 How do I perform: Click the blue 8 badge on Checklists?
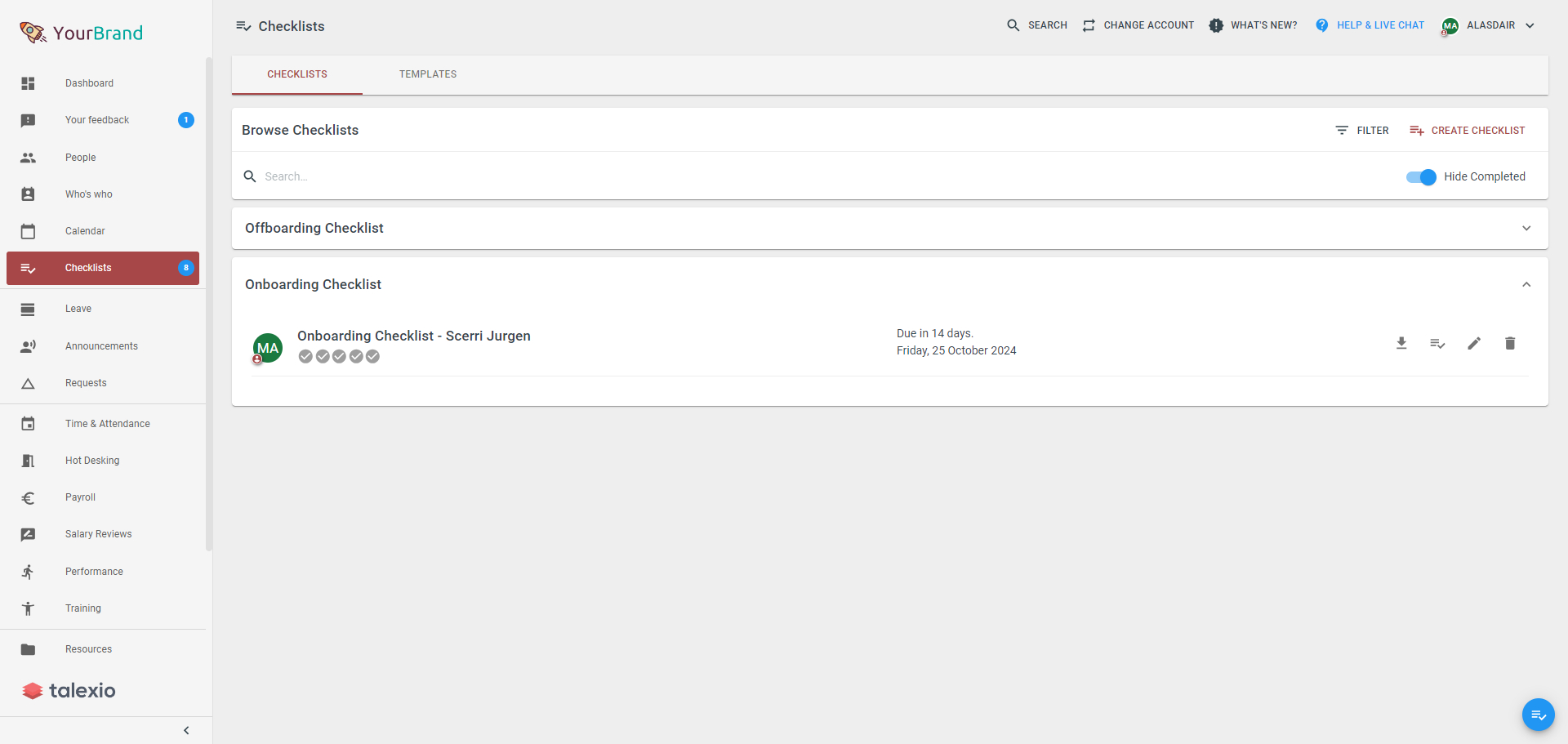(x=186, y=268)
